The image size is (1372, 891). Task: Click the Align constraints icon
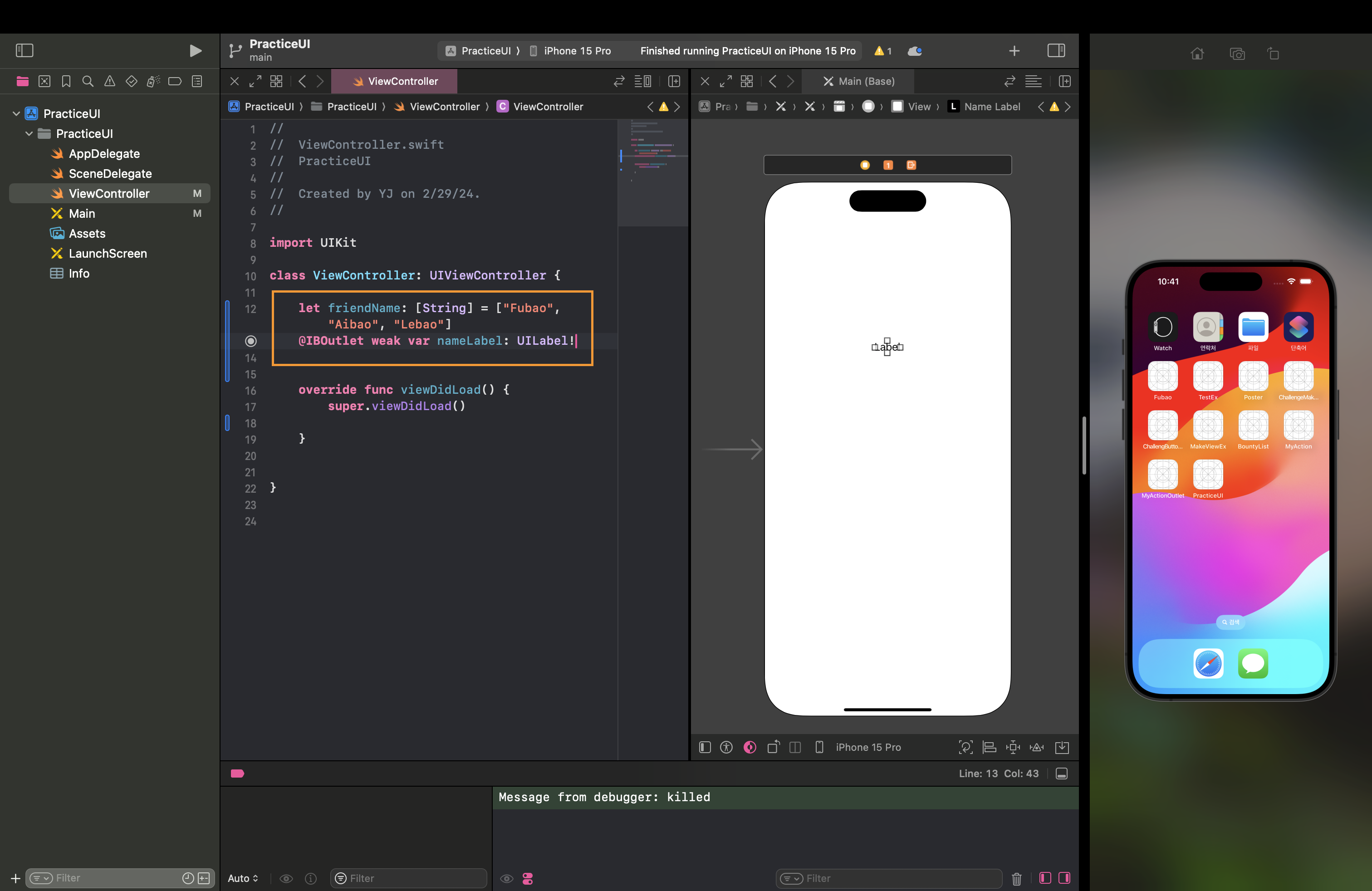989,748
